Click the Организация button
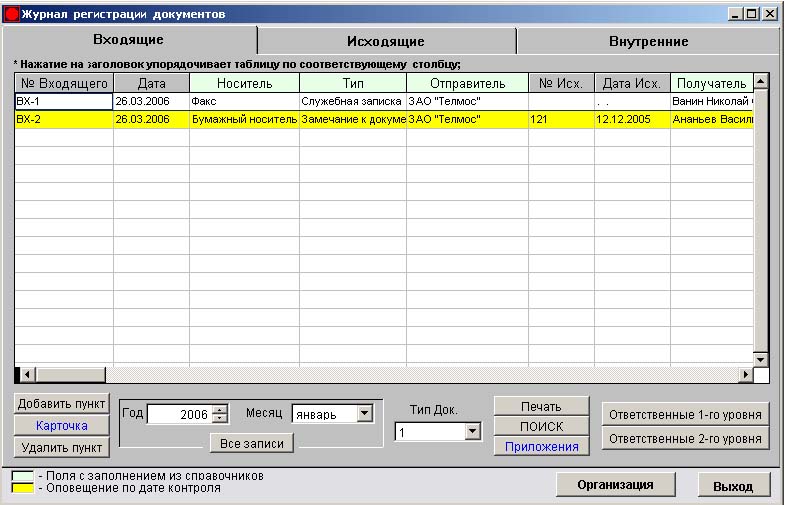786x505 pixels. point(615,485)
